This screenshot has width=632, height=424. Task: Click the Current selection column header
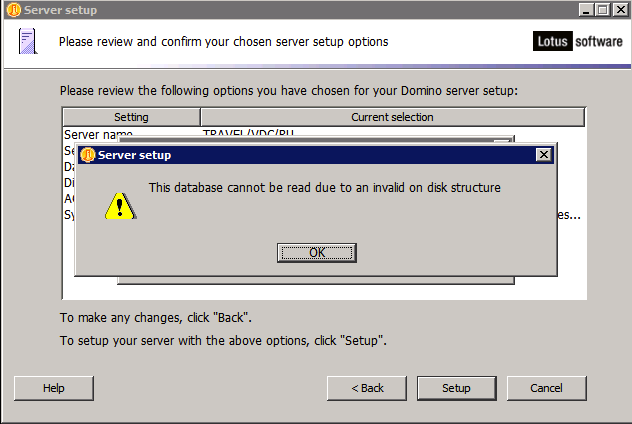tap(393, 117)
